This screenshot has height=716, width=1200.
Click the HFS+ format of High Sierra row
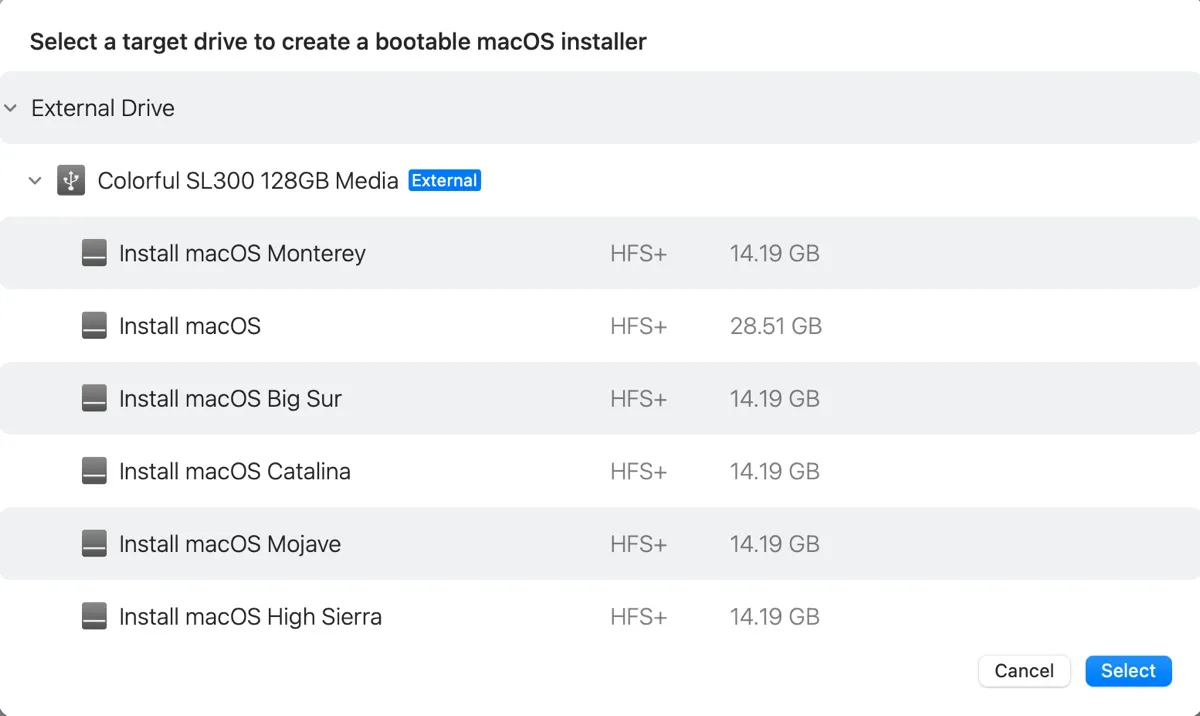coord(638,616)
